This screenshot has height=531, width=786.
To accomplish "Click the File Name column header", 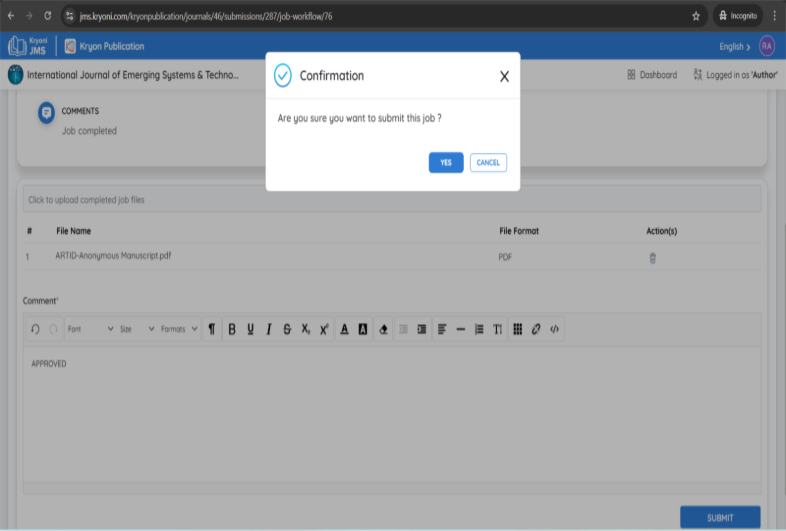I will 74,231.
